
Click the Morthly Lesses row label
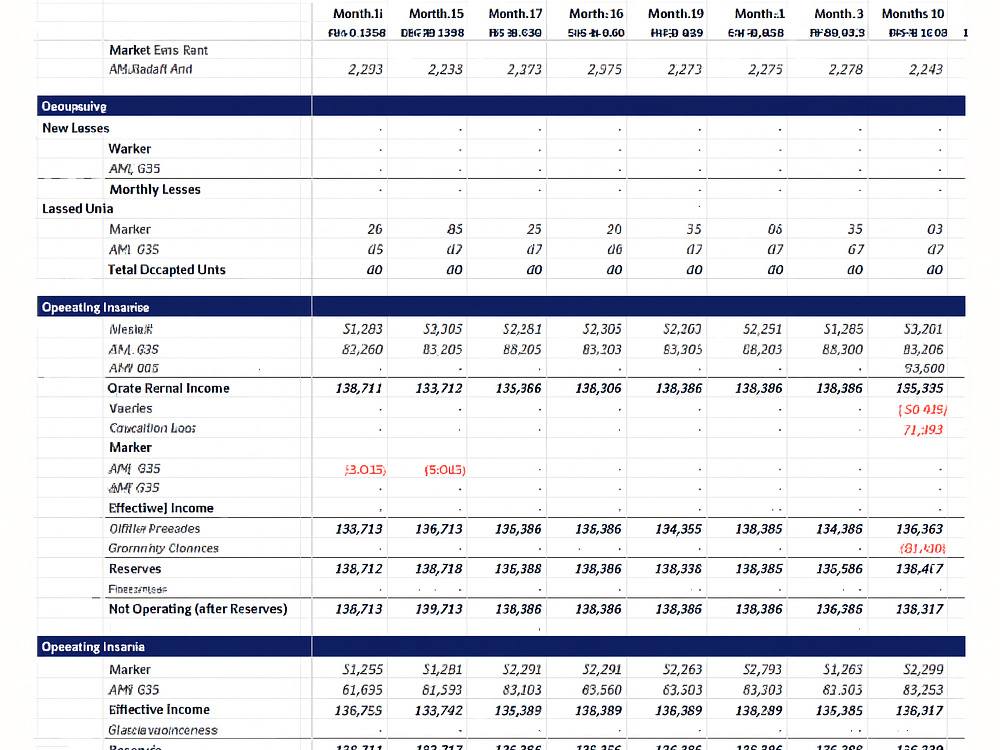tap(155, 189)
